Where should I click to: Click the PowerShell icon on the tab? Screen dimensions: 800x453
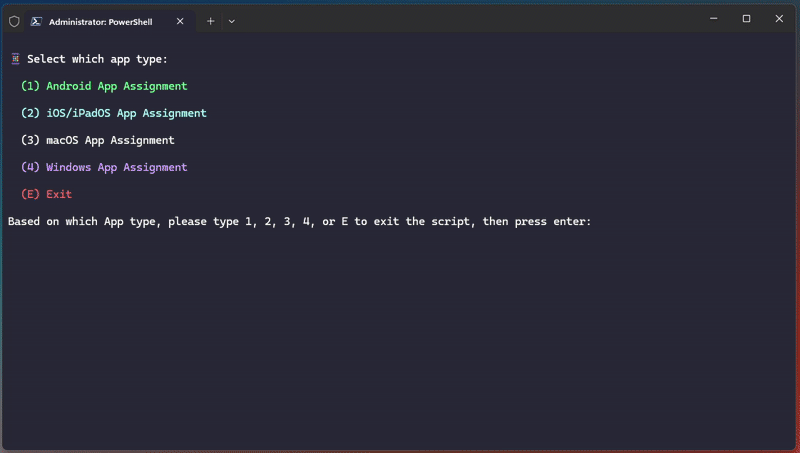pos(36,21)
